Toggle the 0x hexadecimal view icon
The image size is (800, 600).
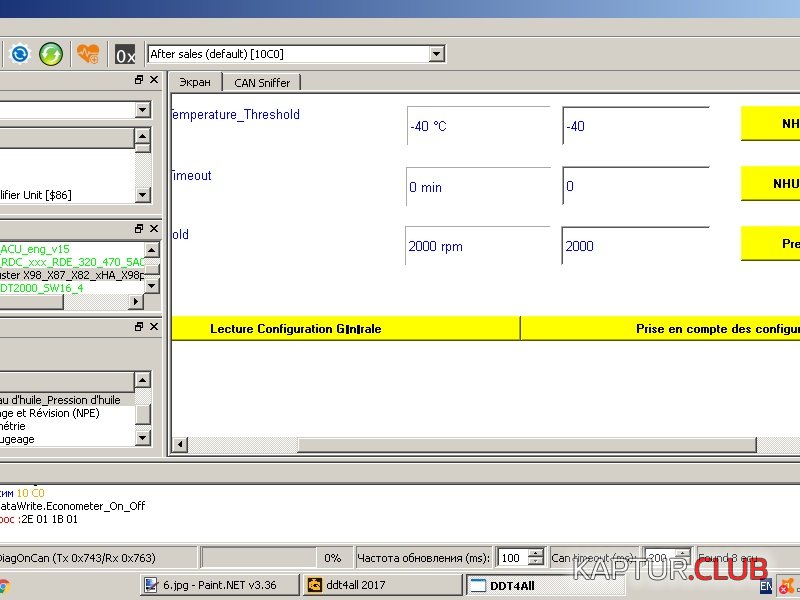(x=125, y=55)
